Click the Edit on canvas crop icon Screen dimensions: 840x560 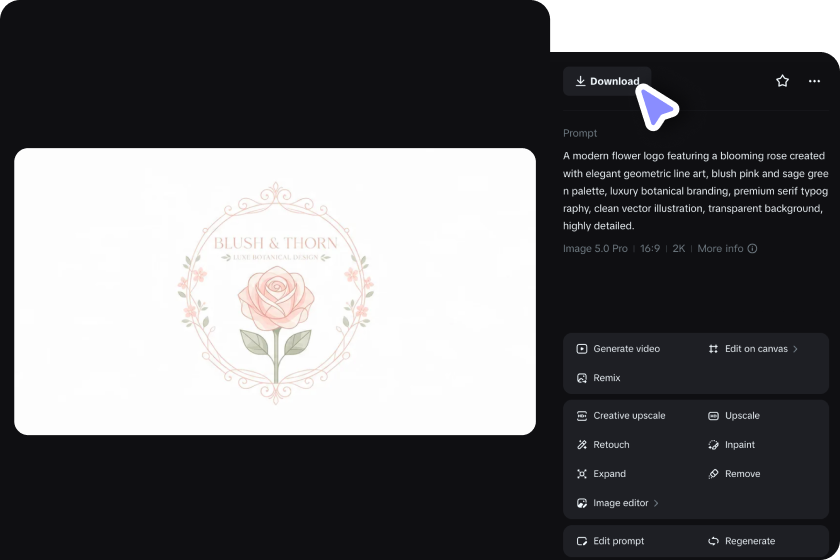pyautogui.click(x=713, y=349)
